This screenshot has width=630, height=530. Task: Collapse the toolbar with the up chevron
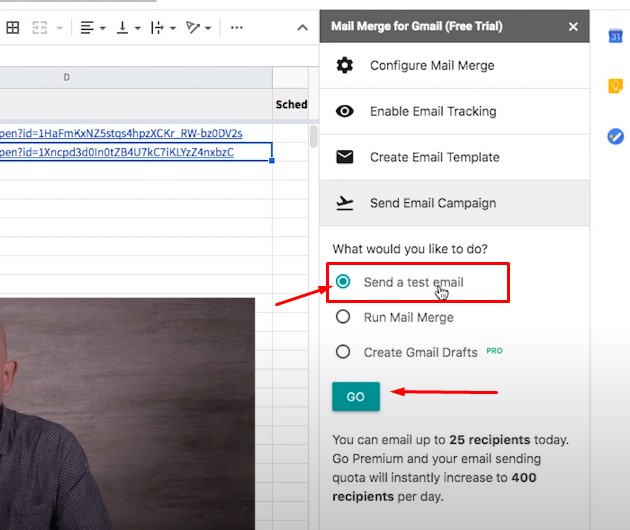pyautogui.click(x=303, y=28)
